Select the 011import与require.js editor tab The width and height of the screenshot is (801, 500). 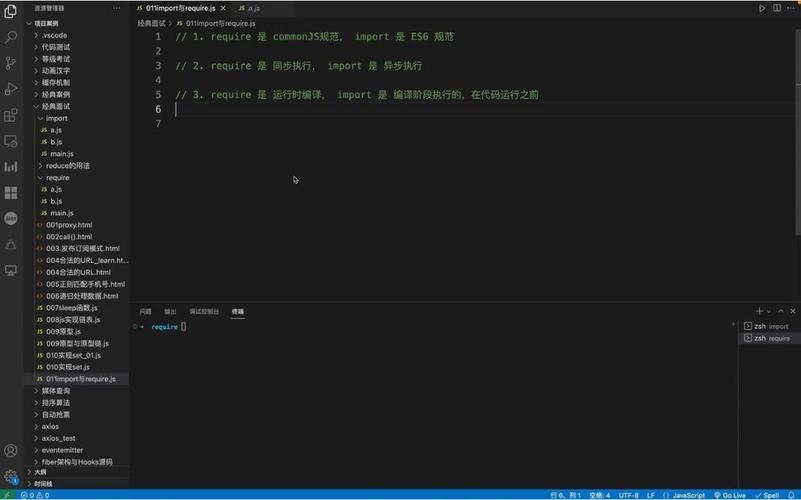click(x=181, y=8)
